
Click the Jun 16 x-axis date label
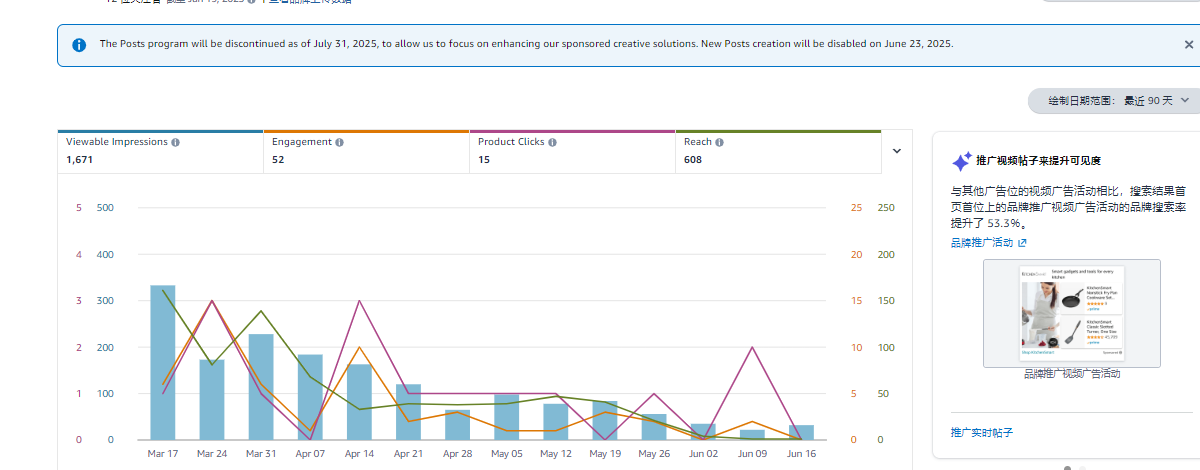pyautogui.click(x=801, y=453)
